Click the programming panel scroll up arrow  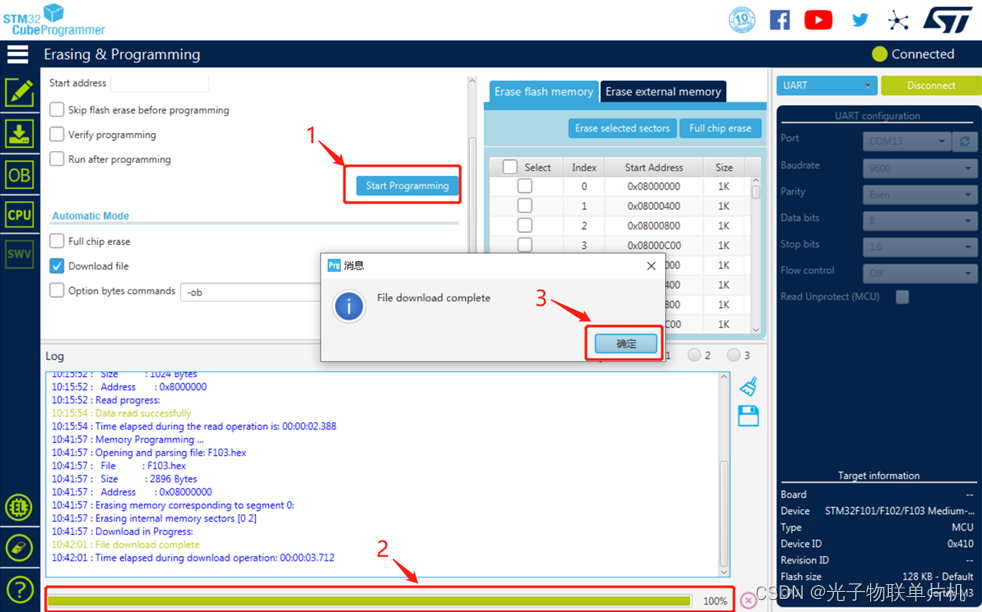[x=472, y=81]
